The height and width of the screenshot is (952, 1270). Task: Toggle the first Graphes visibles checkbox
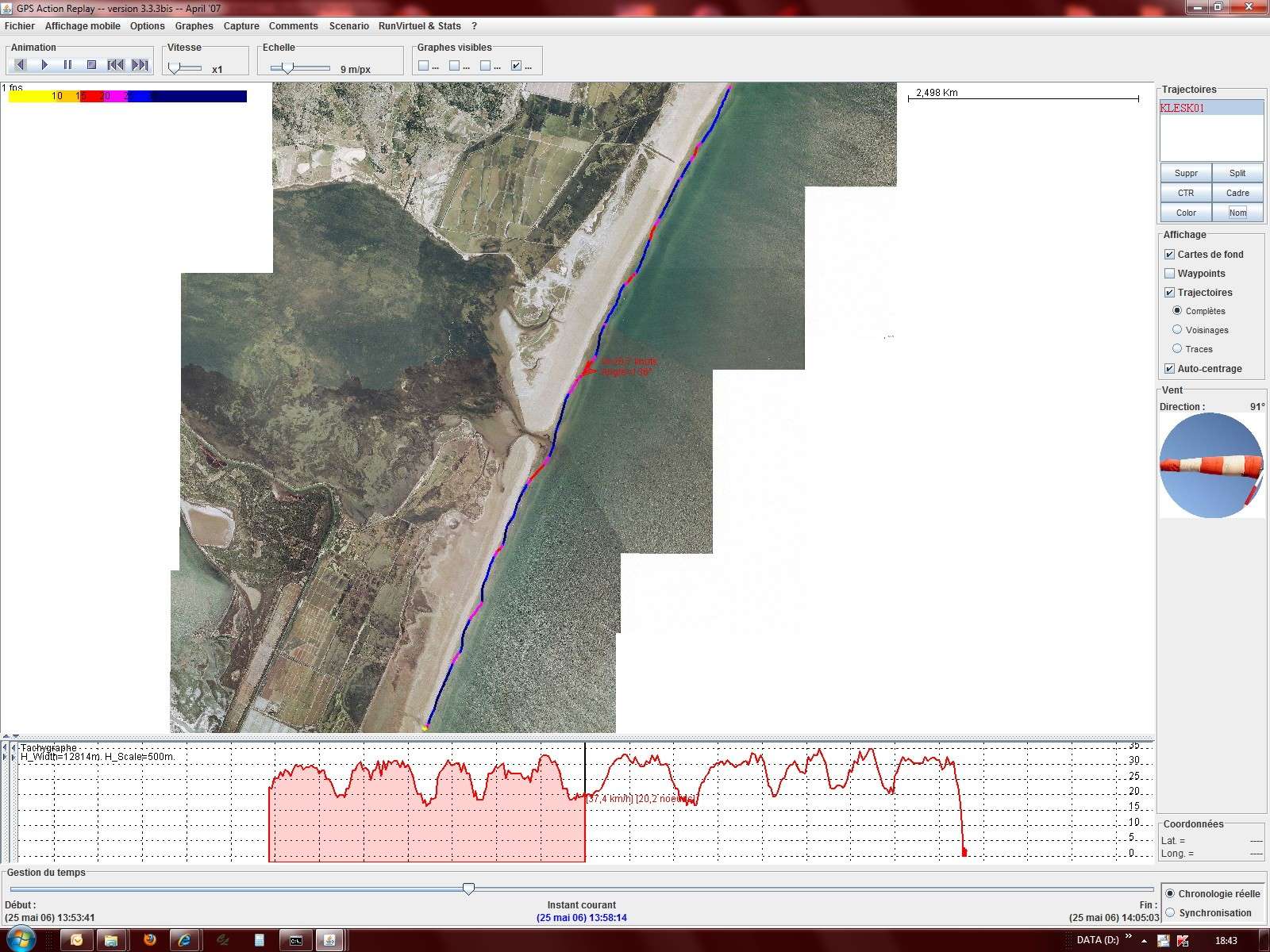424,66
